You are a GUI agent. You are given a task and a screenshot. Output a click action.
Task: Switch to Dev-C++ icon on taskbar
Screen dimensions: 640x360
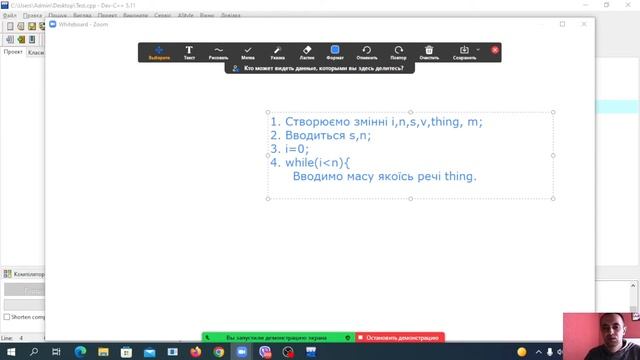[311, 352]
